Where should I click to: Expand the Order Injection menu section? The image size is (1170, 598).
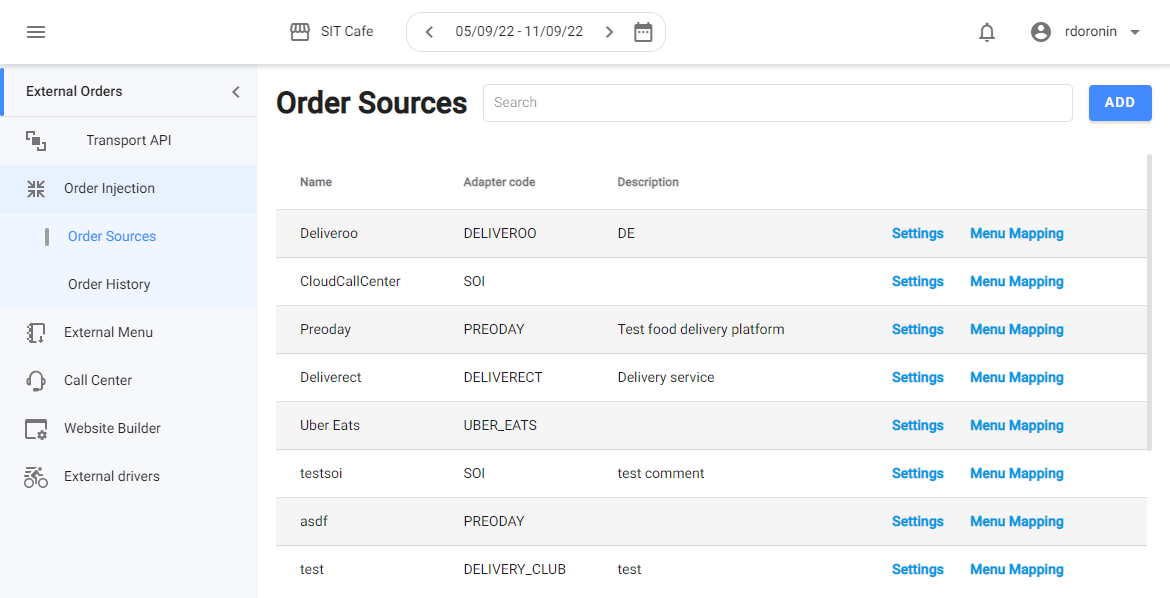[x=109, y=189]
